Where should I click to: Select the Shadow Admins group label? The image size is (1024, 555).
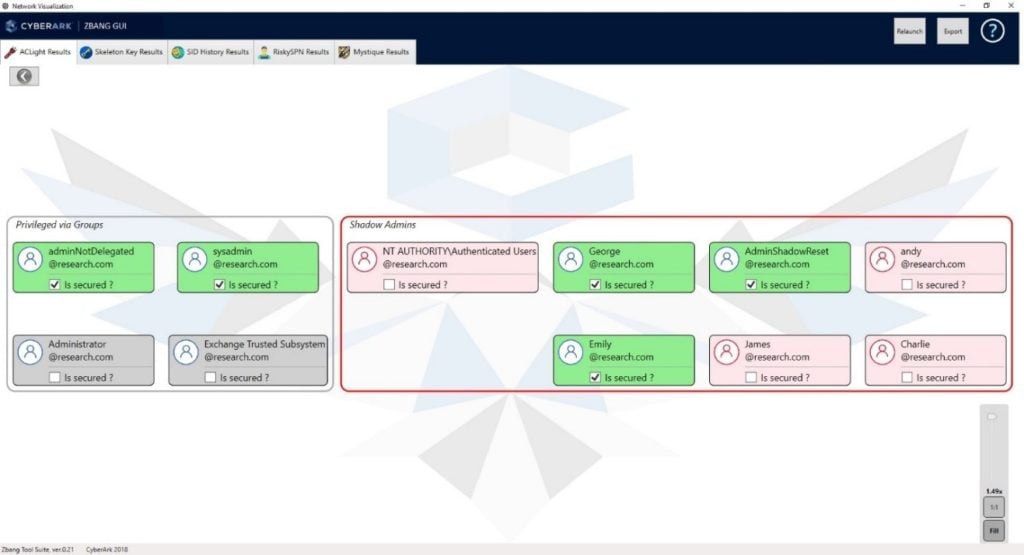[x=383, y=225]
